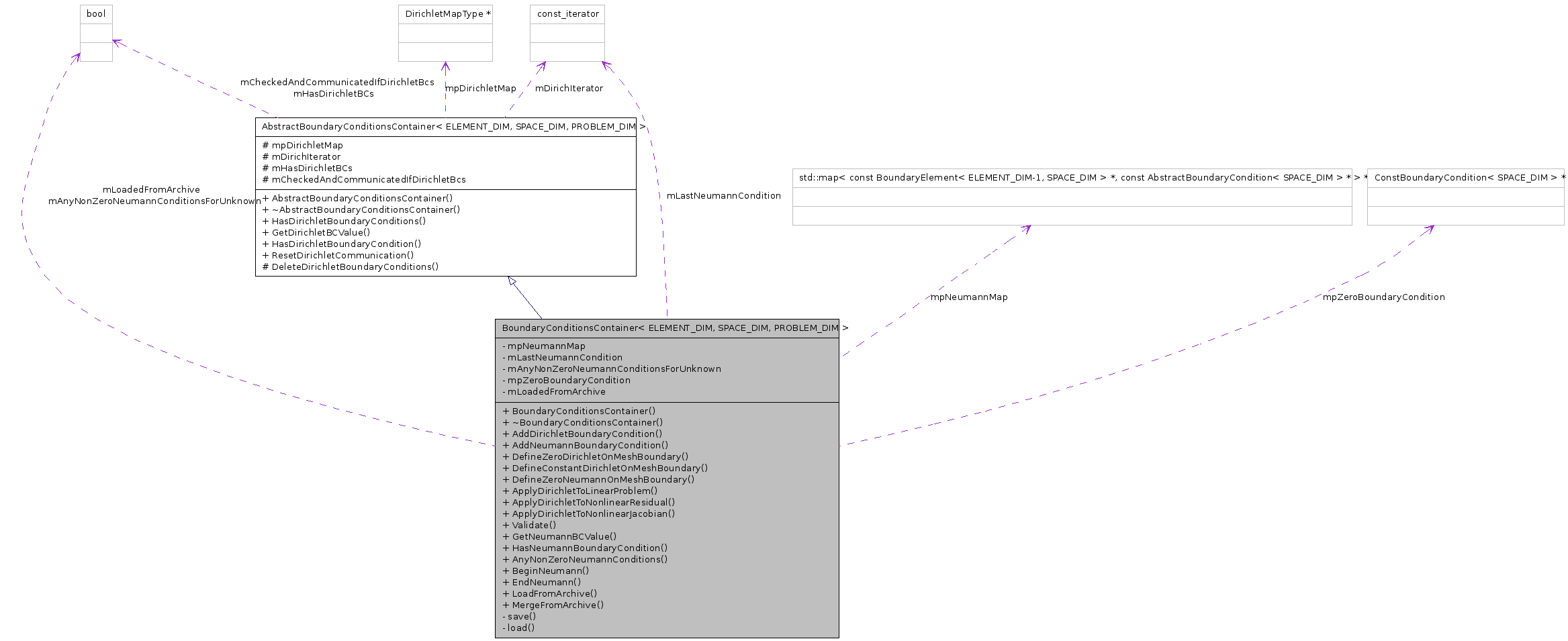Screen dimensions: 1568x641
Task: Select the - mpNeumannMap attribute
Action: point(544,347)
